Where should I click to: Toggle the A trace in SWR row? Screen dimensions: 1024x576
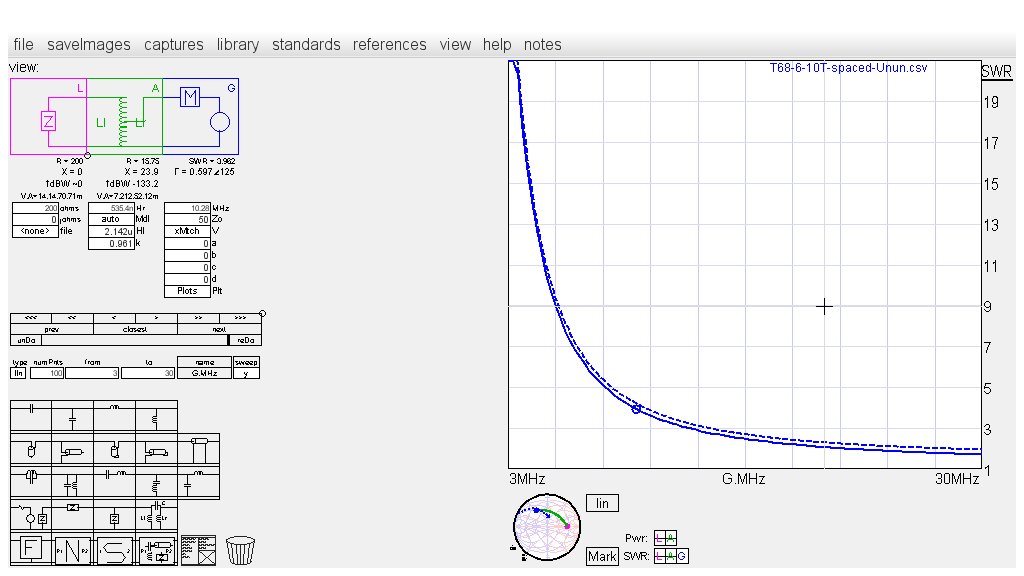[x=671, y=556]
